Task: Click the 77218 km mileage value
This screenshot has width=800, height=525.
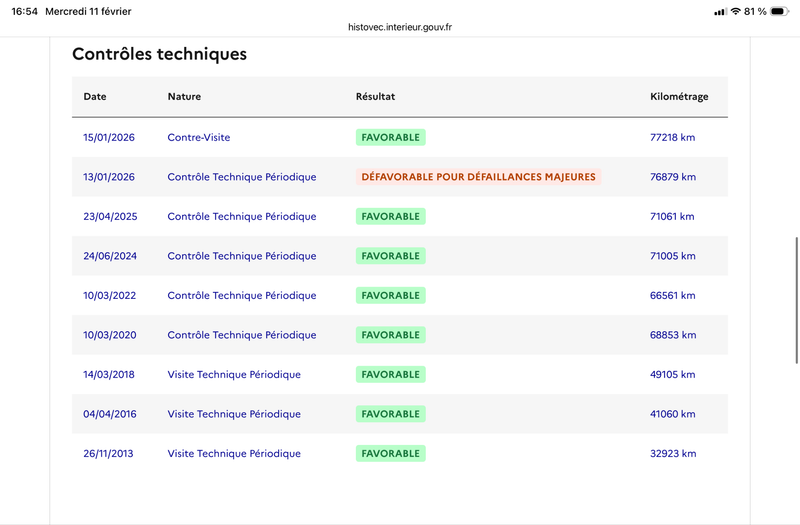Action: 672,137
